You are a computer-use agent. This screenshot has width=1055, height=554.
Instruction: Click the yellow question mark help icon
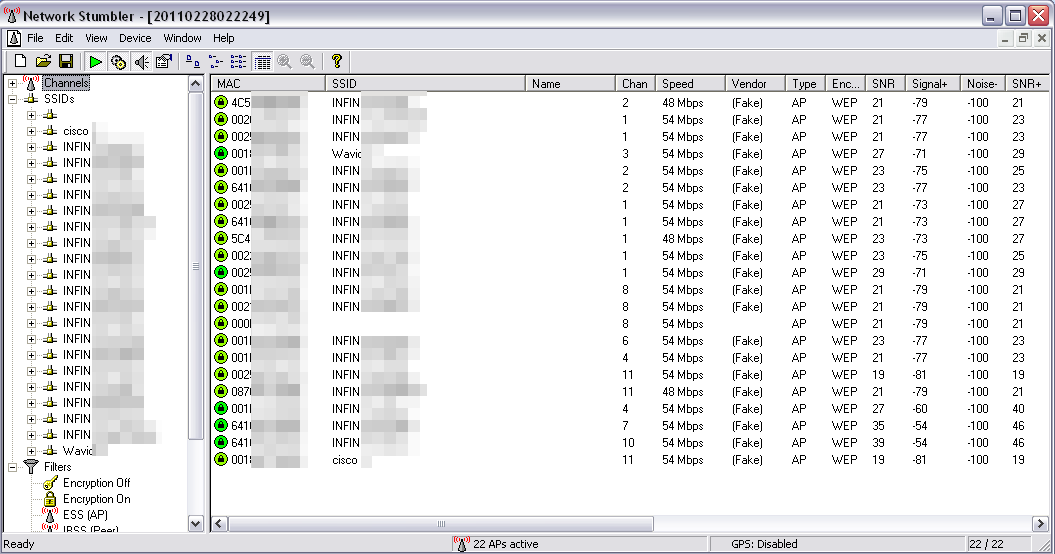[x=337, y=62]
